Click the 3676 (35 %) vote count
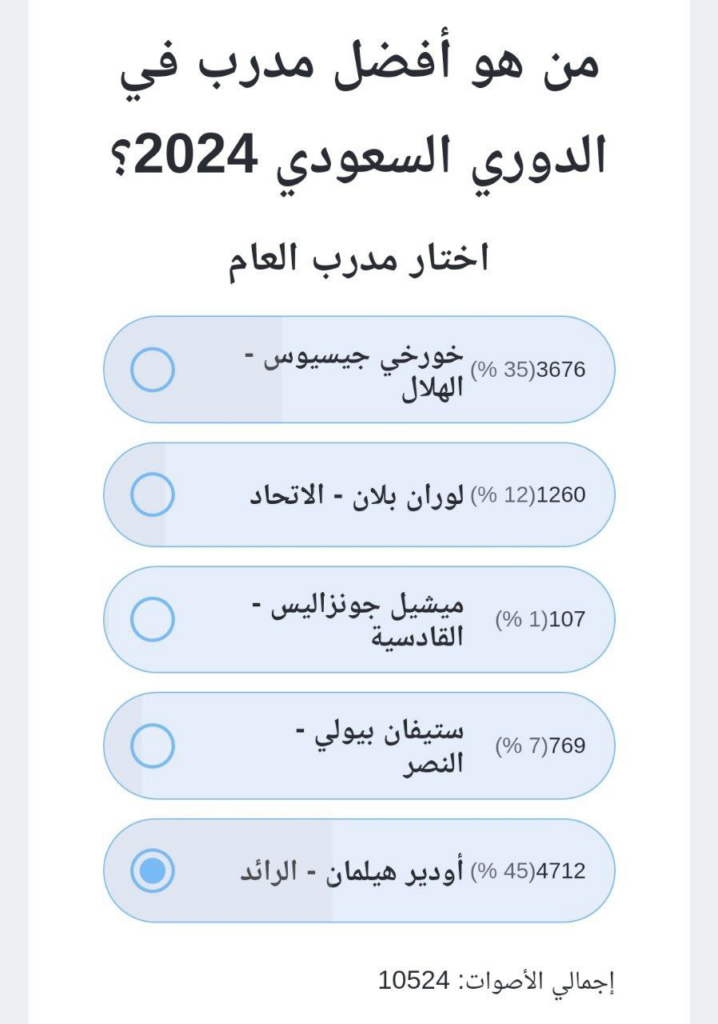The width and height of the screenshot is (718, 1024). (527, 370)
